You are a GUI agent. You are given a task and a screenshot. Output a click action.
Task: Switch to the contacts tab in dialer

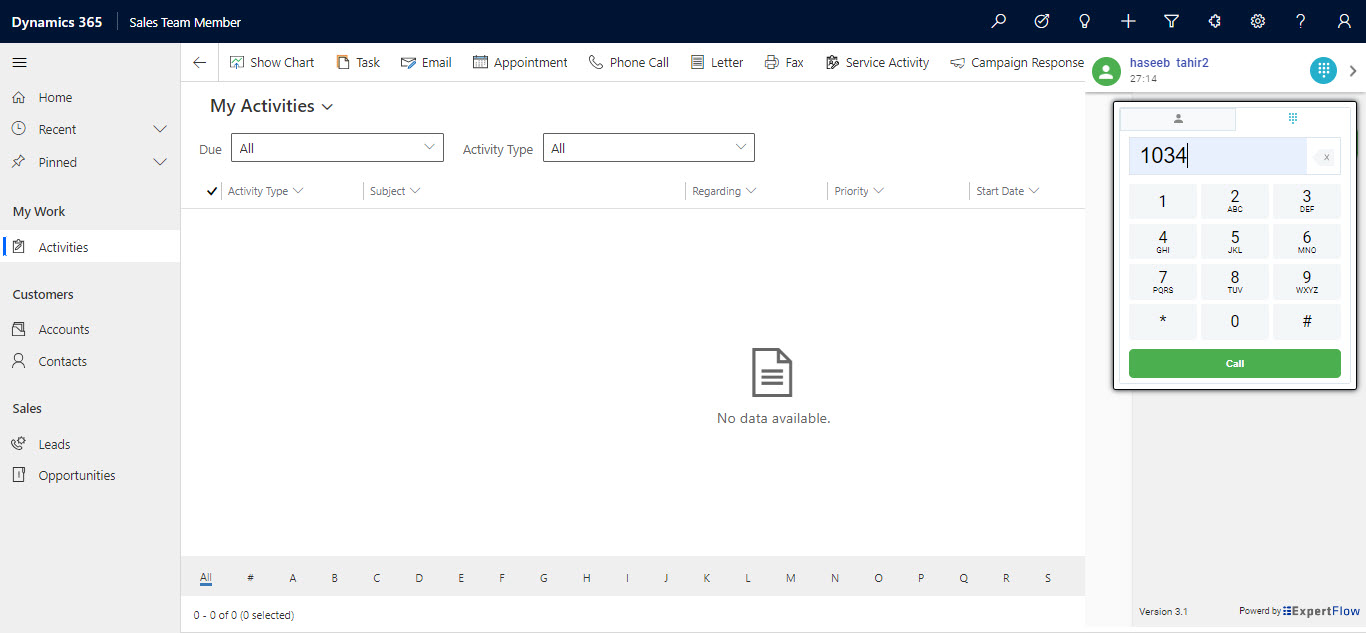(1178, 119)
